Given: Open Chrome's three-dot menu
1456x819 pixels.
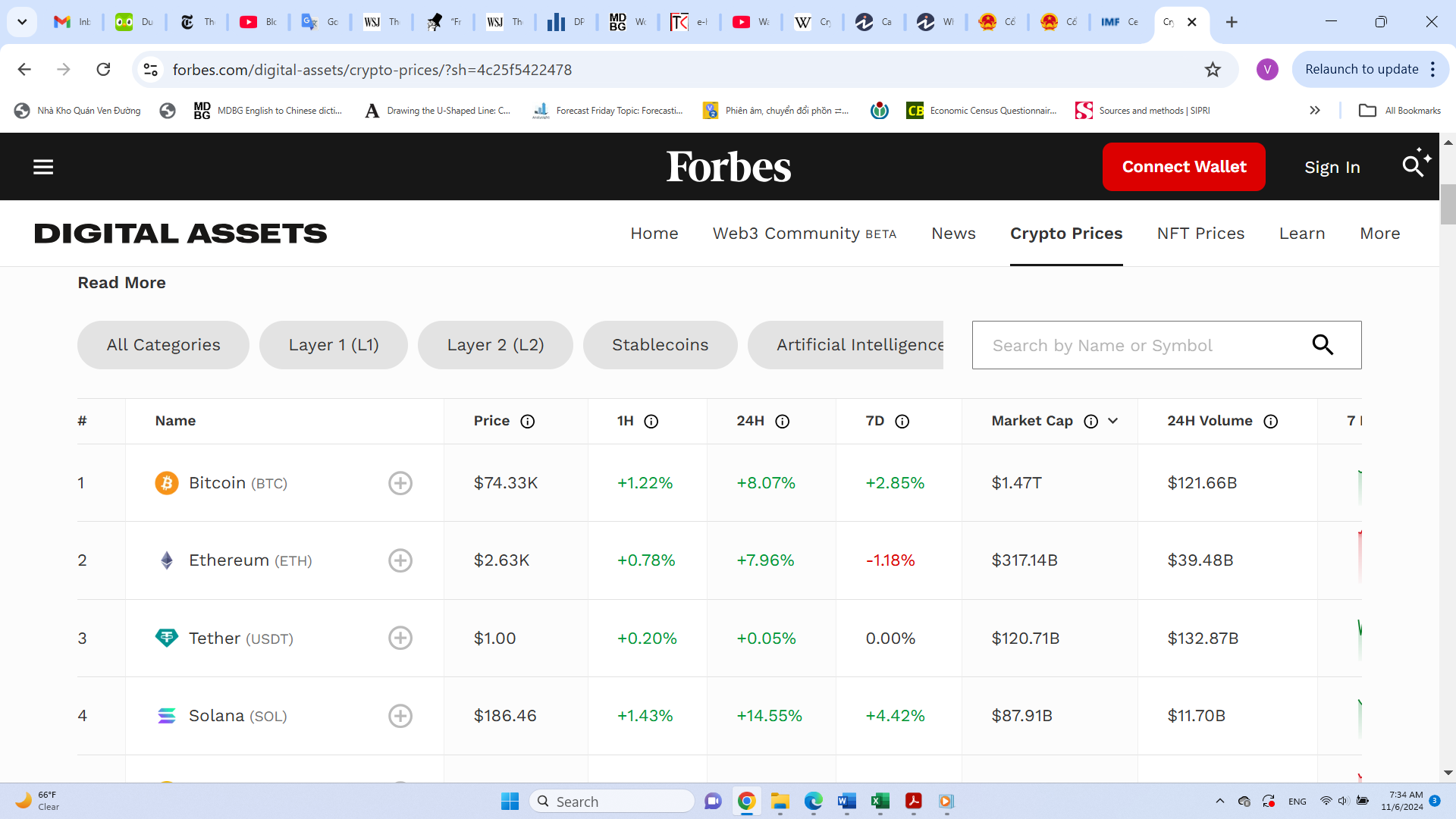Looking at the screenshot, I should coord(1432,70).
